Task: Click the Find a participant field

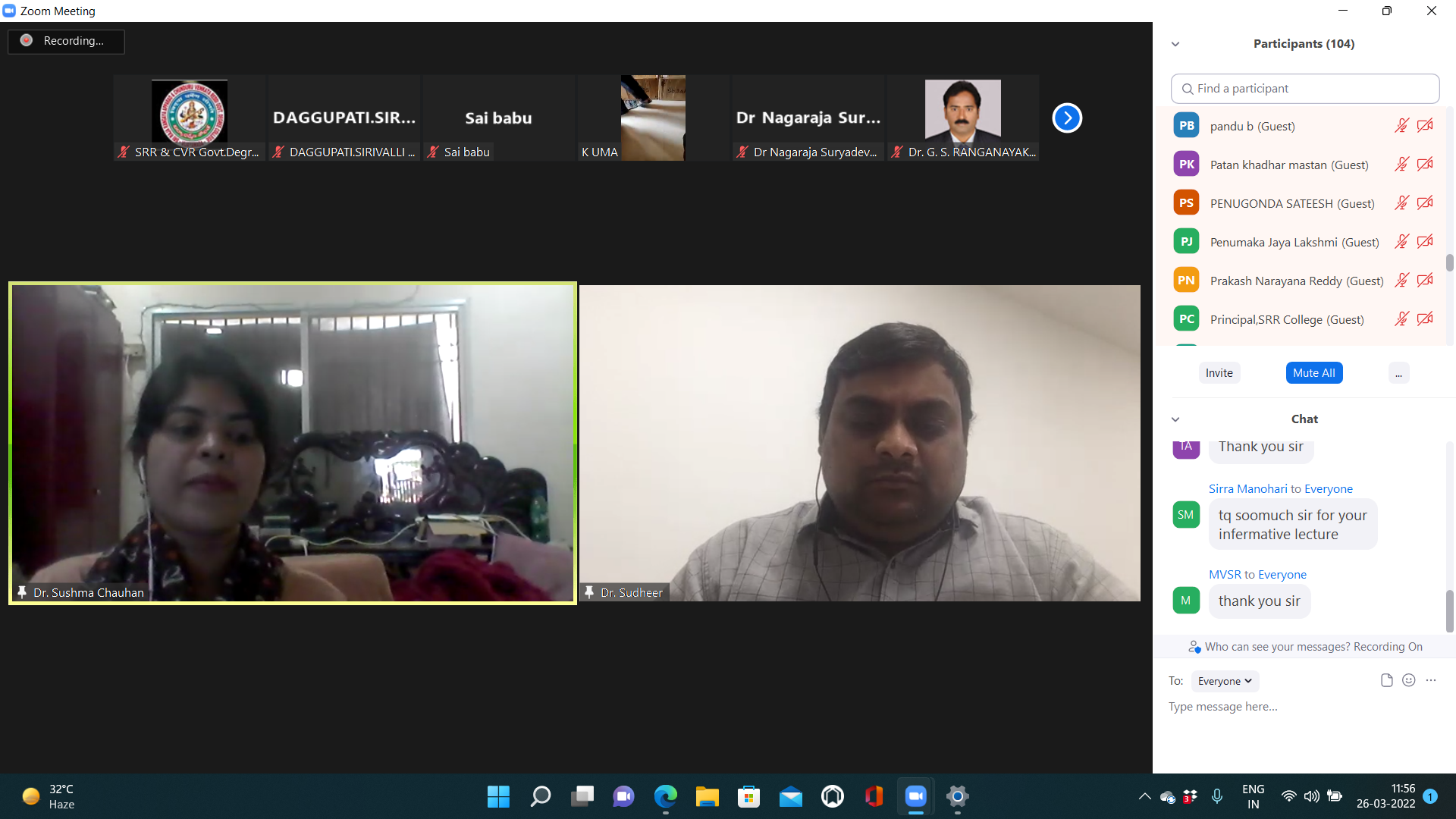Action: (x=1304, y=89)
